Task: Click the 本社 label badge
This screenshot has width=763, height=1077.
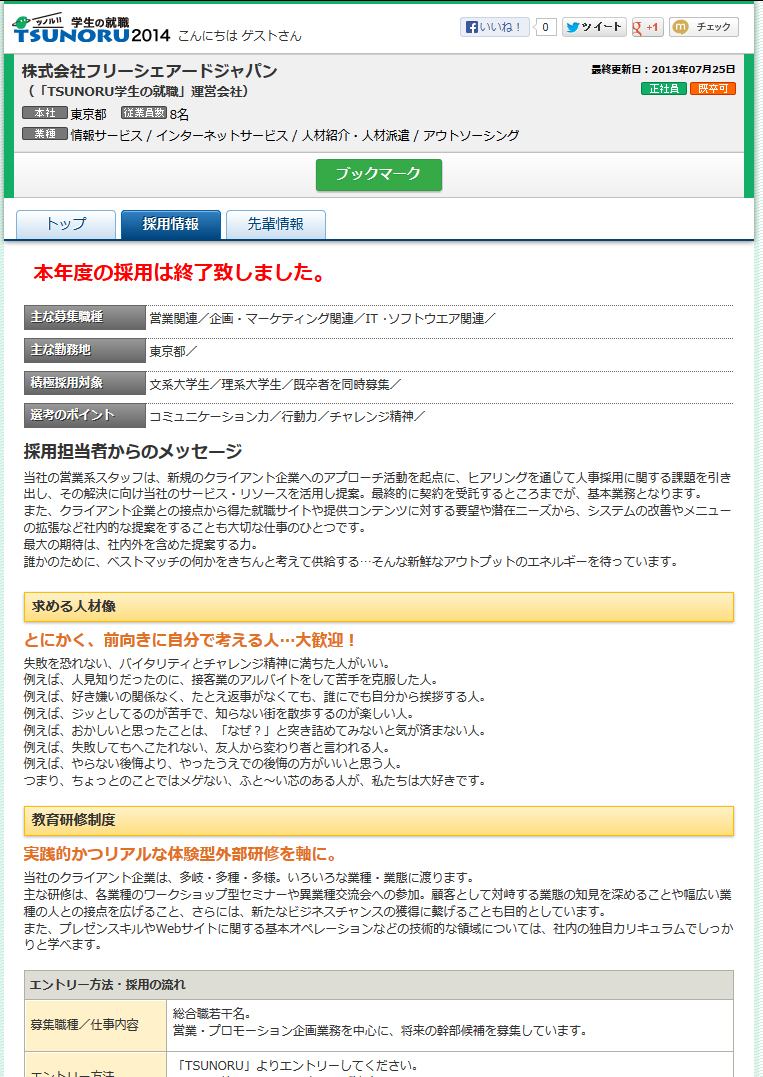Action: point(45,113)
